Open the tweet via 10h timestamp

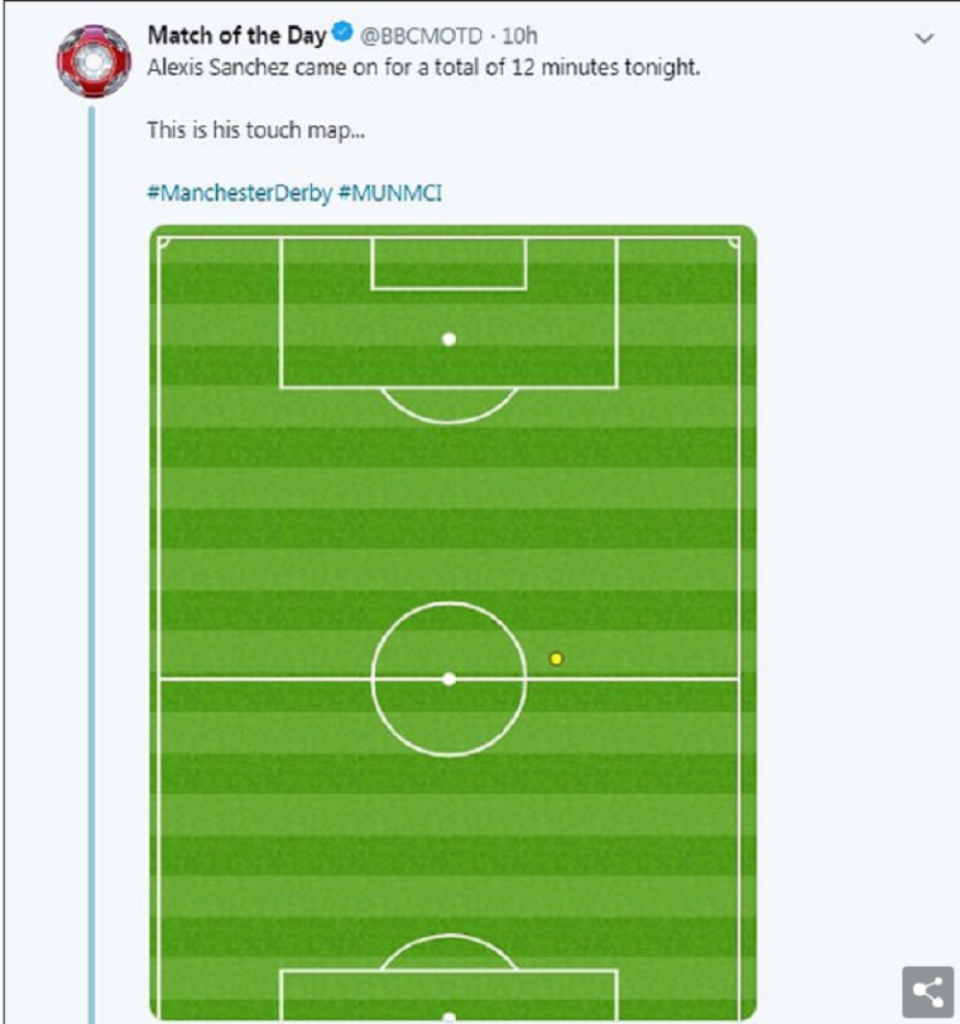click(520, 36)
